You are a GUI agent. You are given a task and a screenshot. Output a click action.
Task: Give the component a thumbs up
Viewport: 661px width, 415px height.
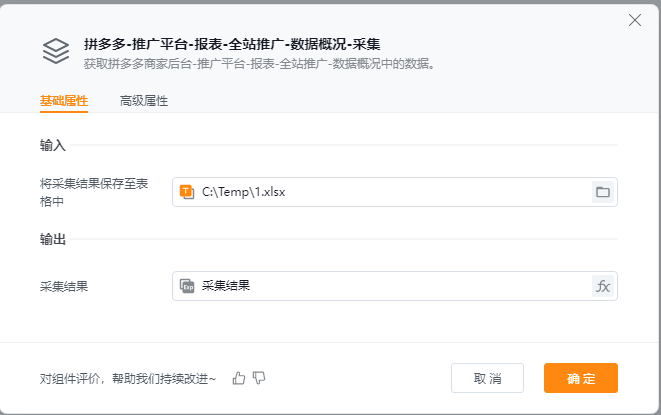pyautogui.click(x=239, y=378)
